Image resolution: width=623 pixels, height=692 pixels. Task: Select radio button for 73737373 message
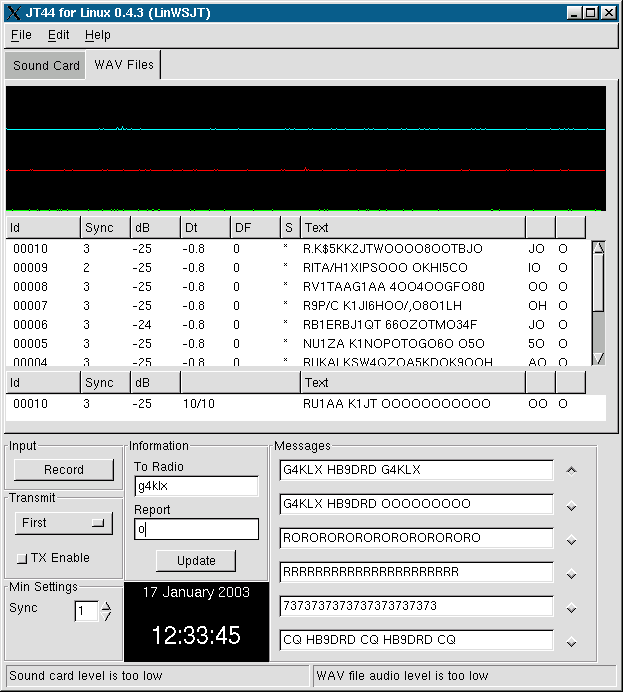pyautogui.click(x=571, y=608)
